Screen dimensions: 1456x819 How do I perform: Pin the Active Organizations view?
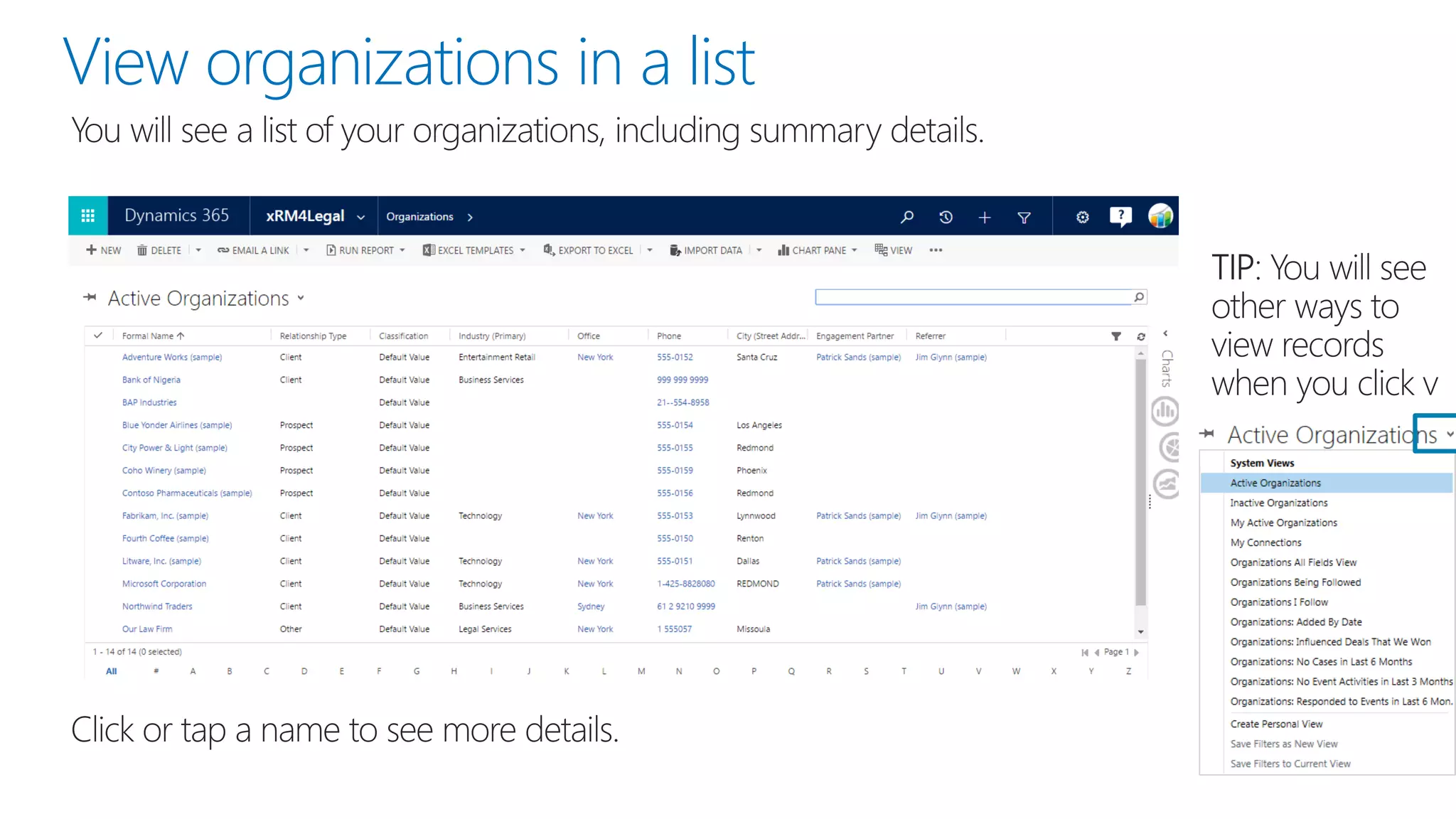coord(90,297)
